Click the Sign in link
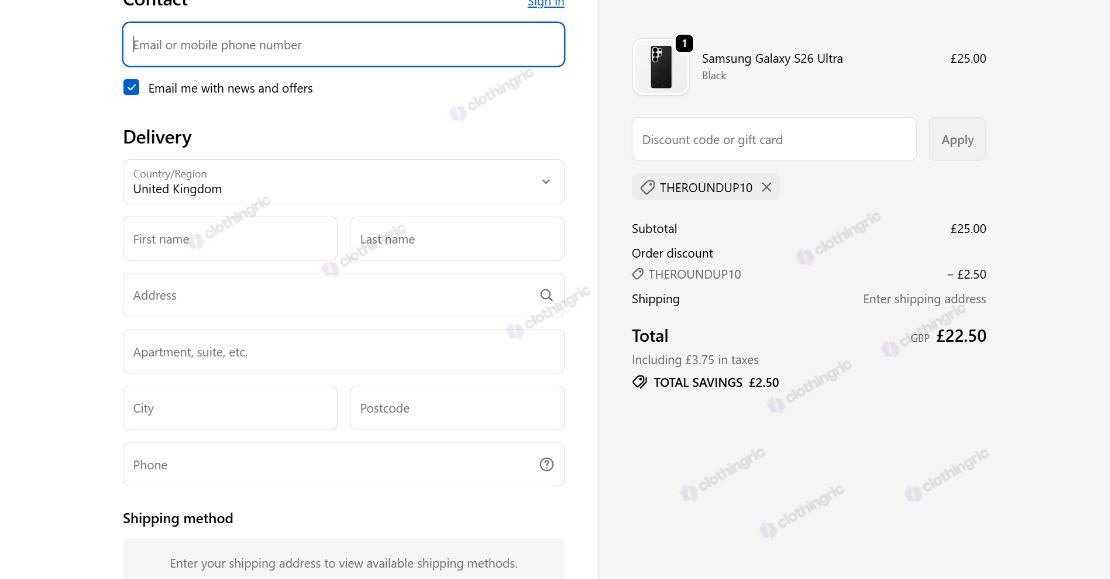This screenshot has height=579, width=1110. tap(546, 4)
